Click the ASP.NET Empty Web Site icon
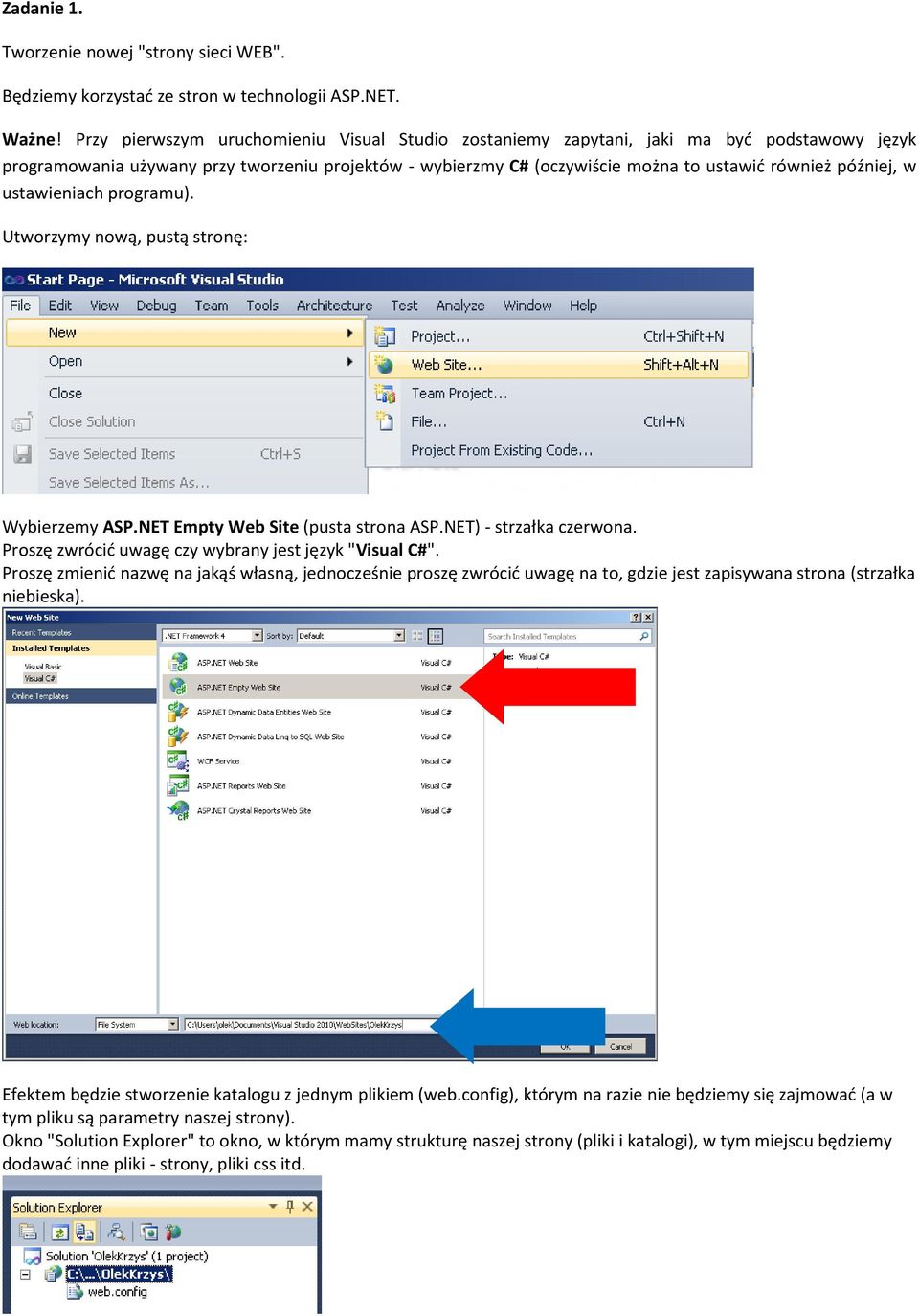 click(178, 687)
